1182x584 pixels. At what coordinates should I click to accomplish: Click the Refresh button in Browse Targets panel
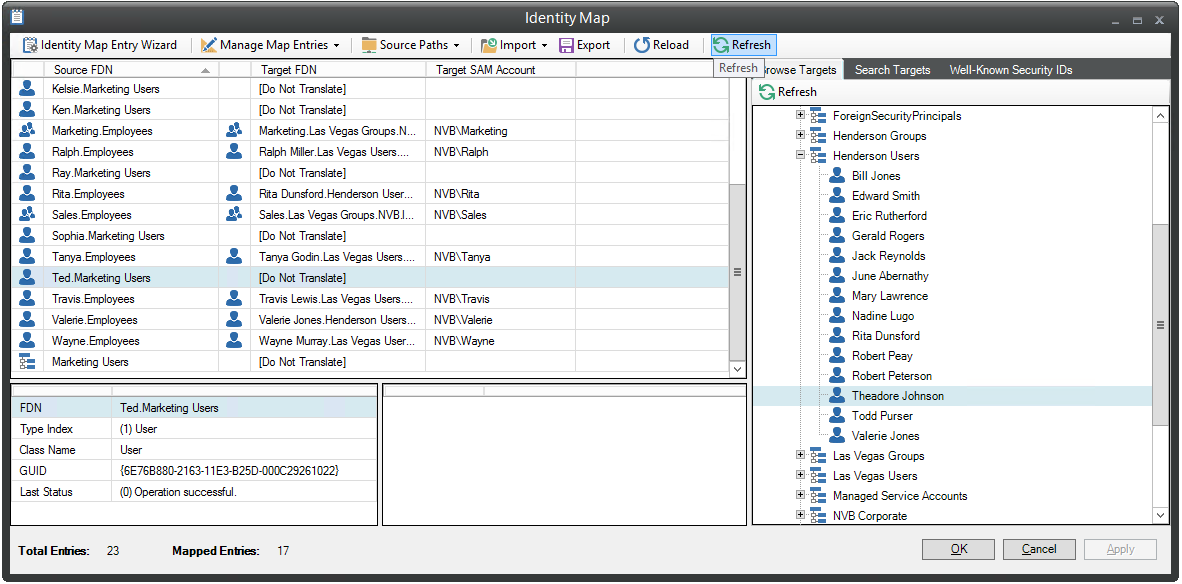788,92
